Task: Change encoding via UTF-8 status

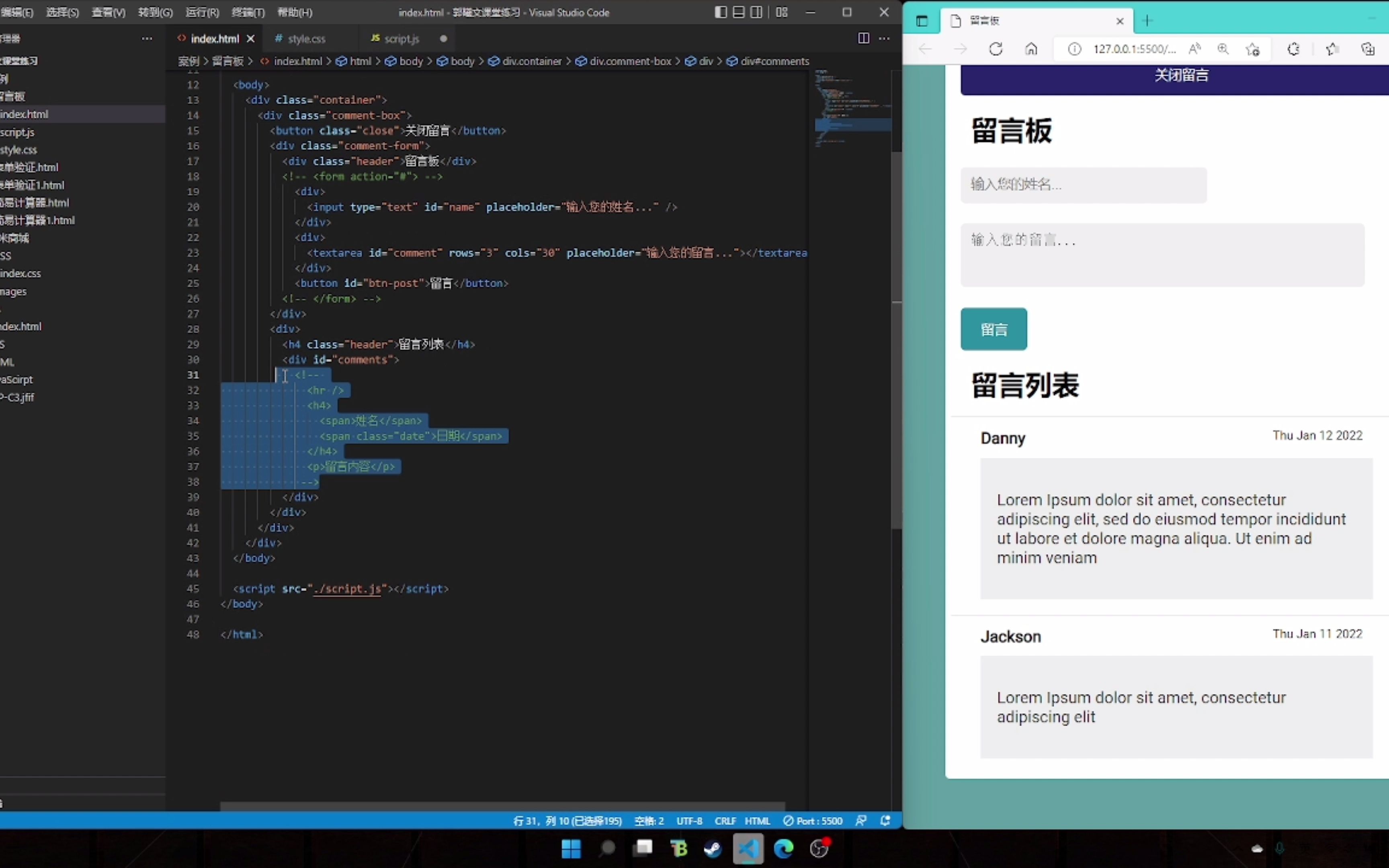Action: (689, 821)
